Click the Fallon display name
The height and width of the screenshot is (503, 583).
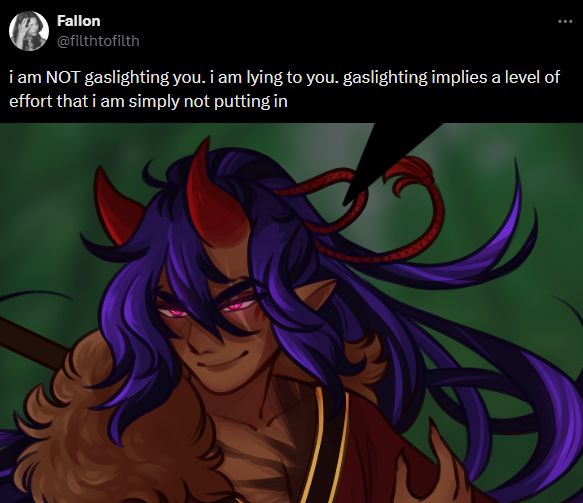coord(78,21)
